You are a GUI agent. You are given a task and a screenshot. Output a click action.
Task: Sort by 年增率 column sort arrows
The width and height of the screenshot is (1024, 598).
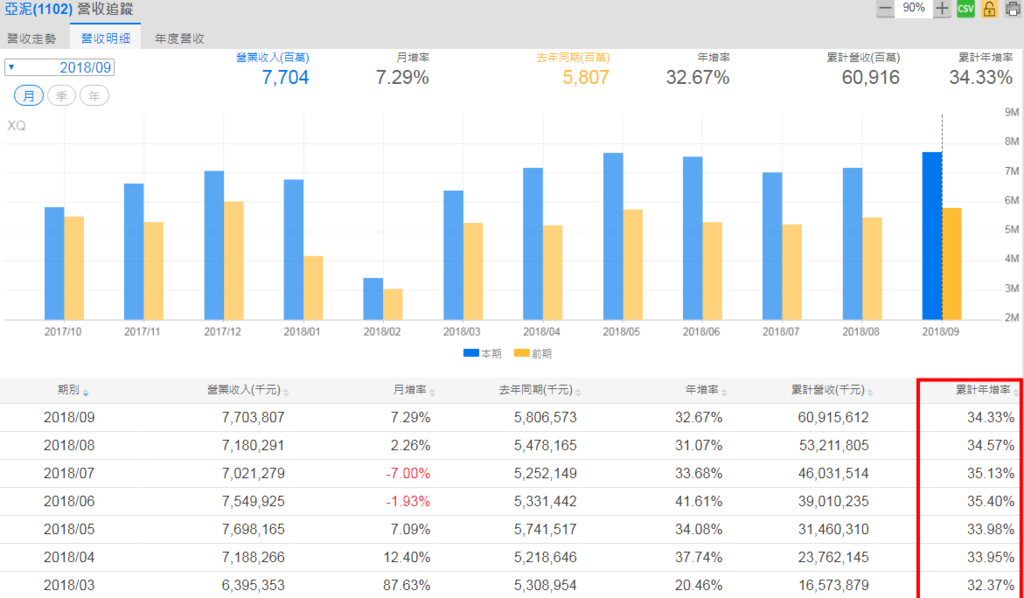(x=724, y=392)
